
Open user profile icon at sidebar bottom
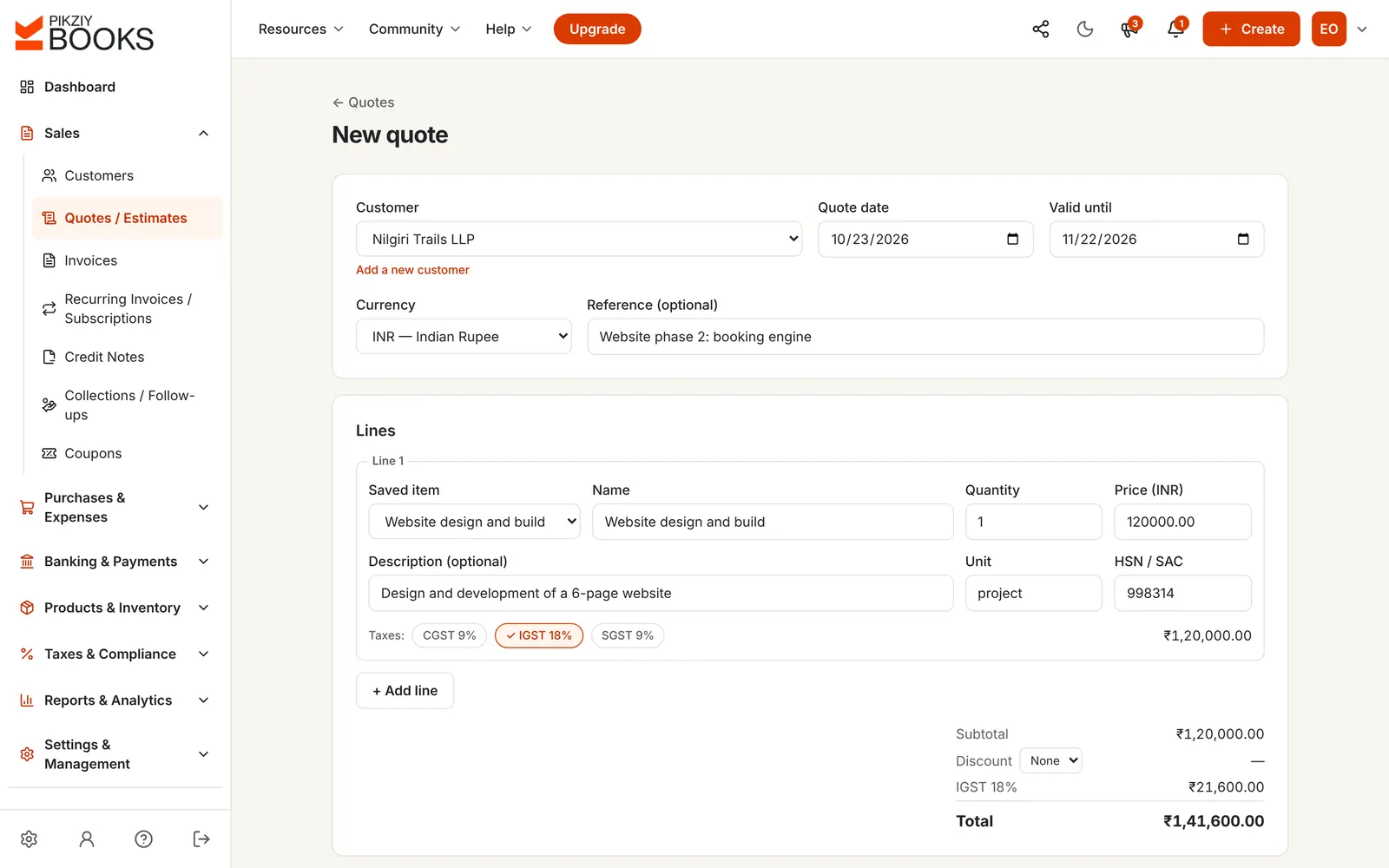pyautogui.click(x=87, y=838)
